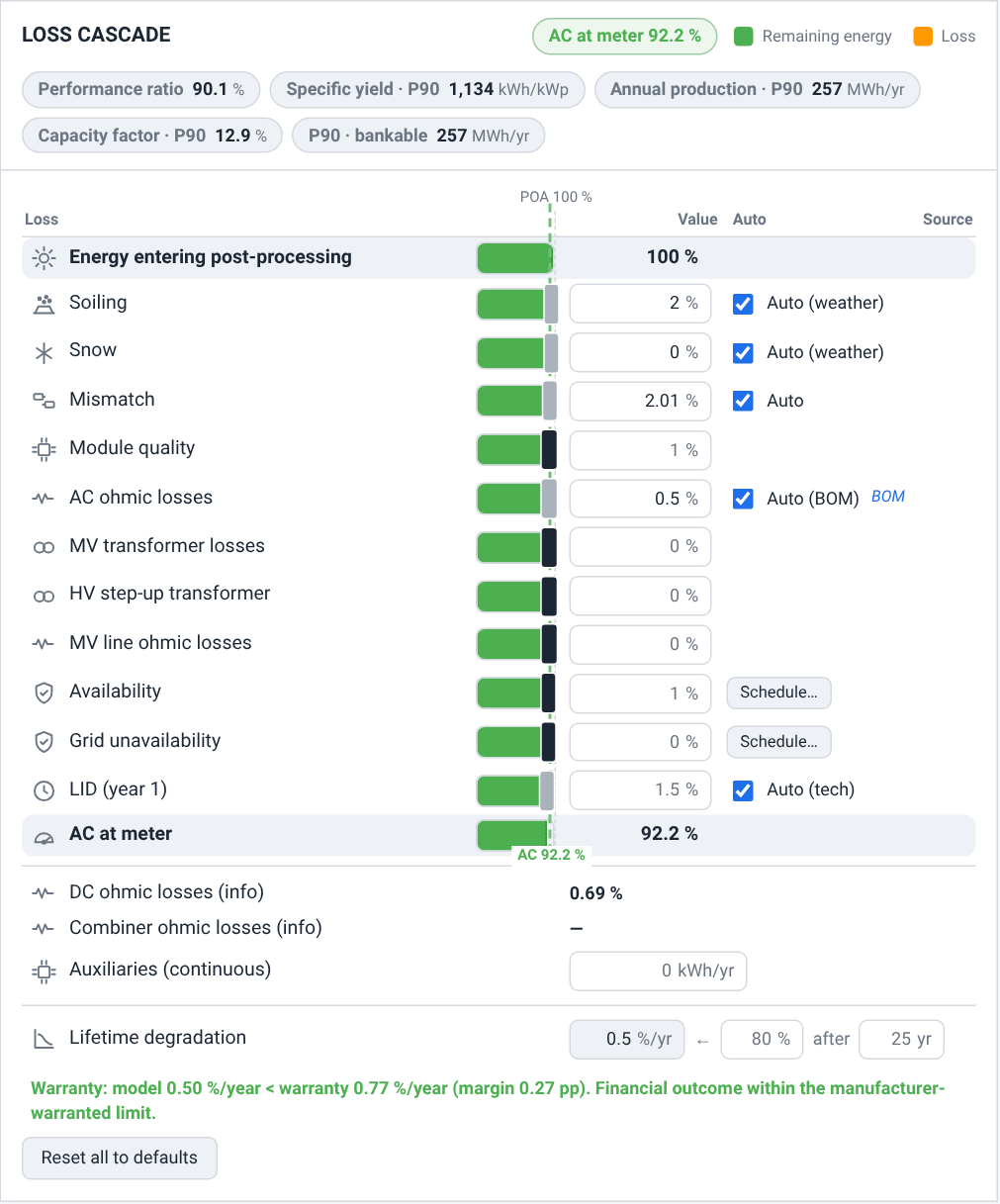The height and width of the screenshot is (1204, 1000).
Task: Click the green Remaining energy legend swatch
Action: (744, 37)
